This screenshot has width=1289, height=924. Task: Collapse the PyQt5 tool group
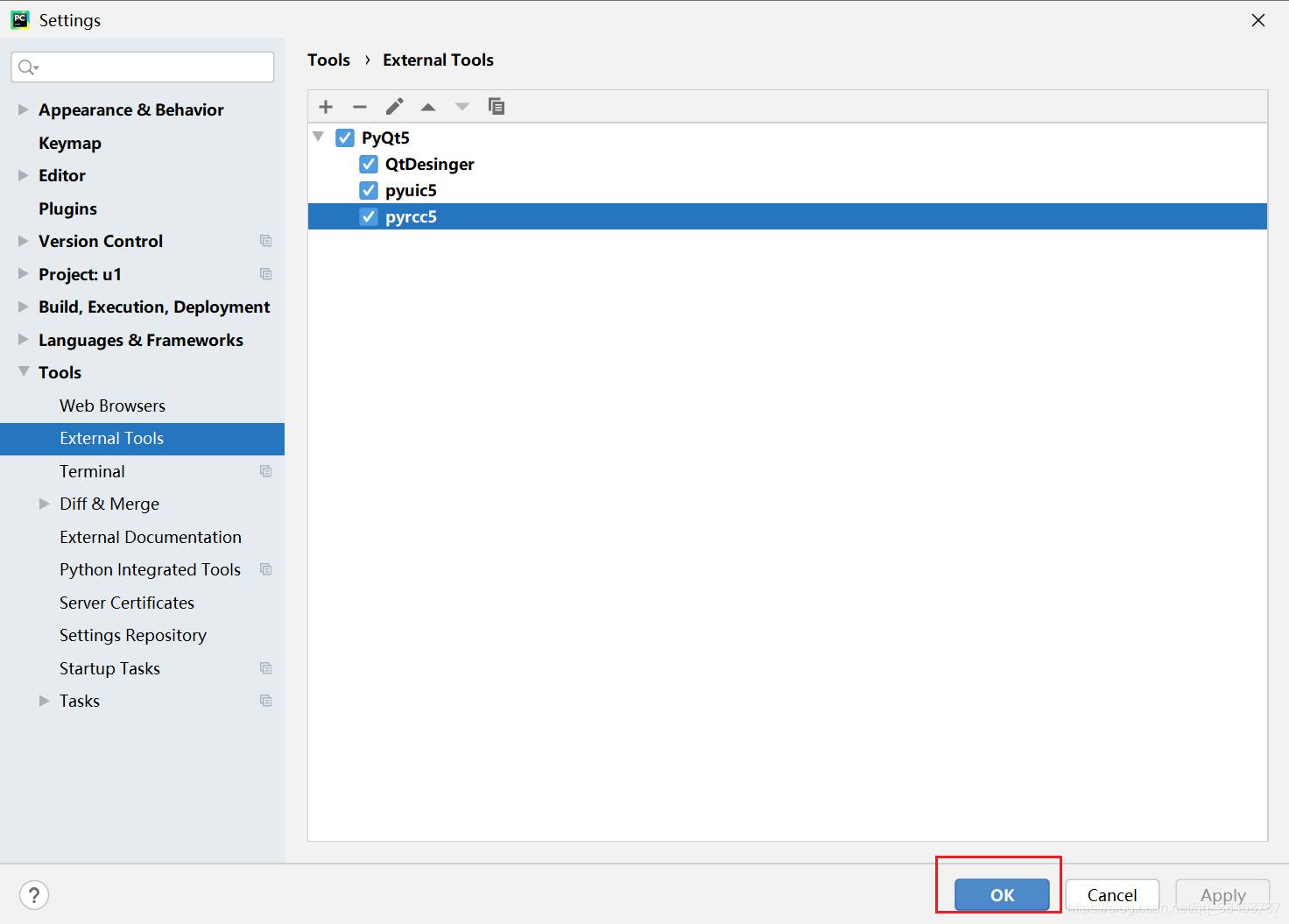click(319, 137)
